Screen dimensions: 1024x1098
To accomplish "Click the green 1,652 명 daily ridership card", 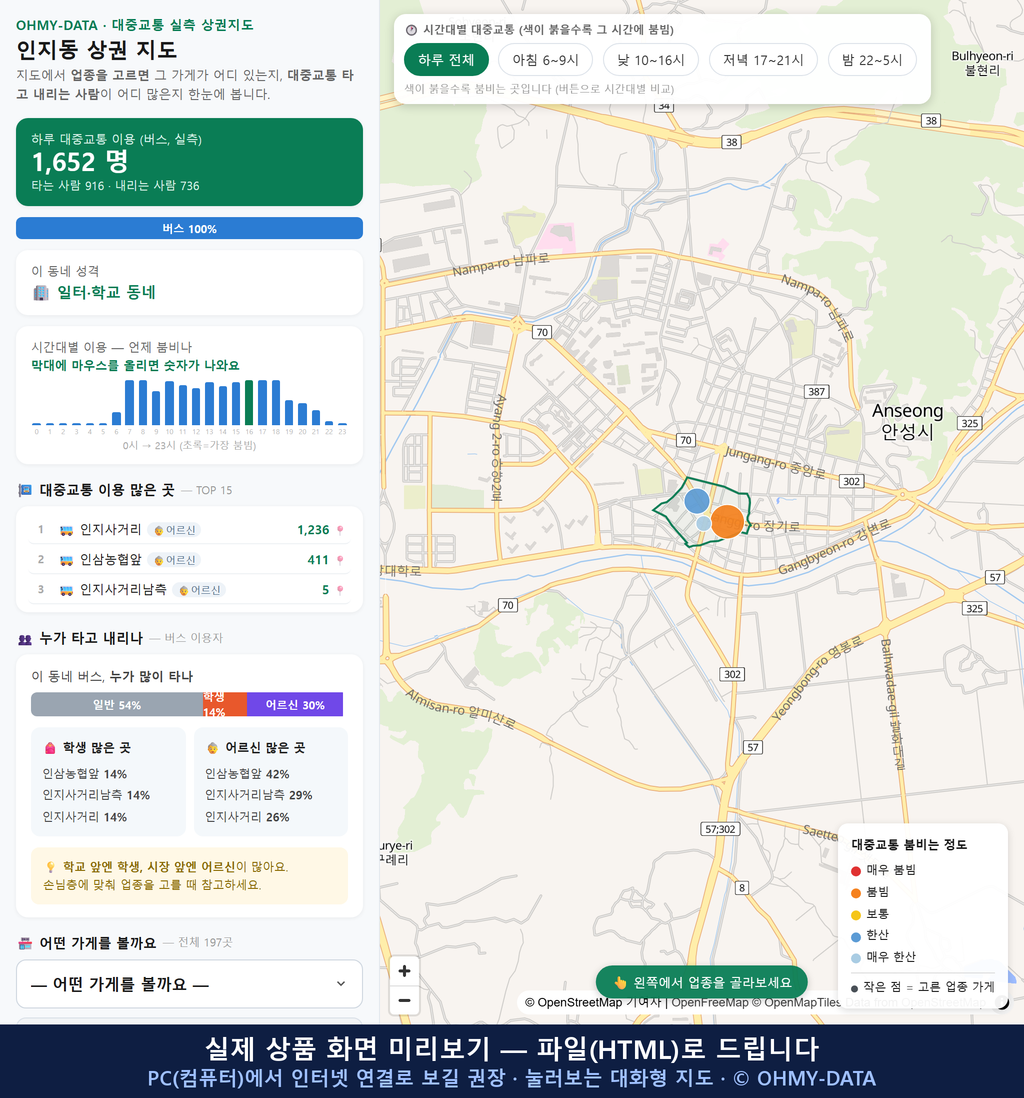I will point(189,162).
